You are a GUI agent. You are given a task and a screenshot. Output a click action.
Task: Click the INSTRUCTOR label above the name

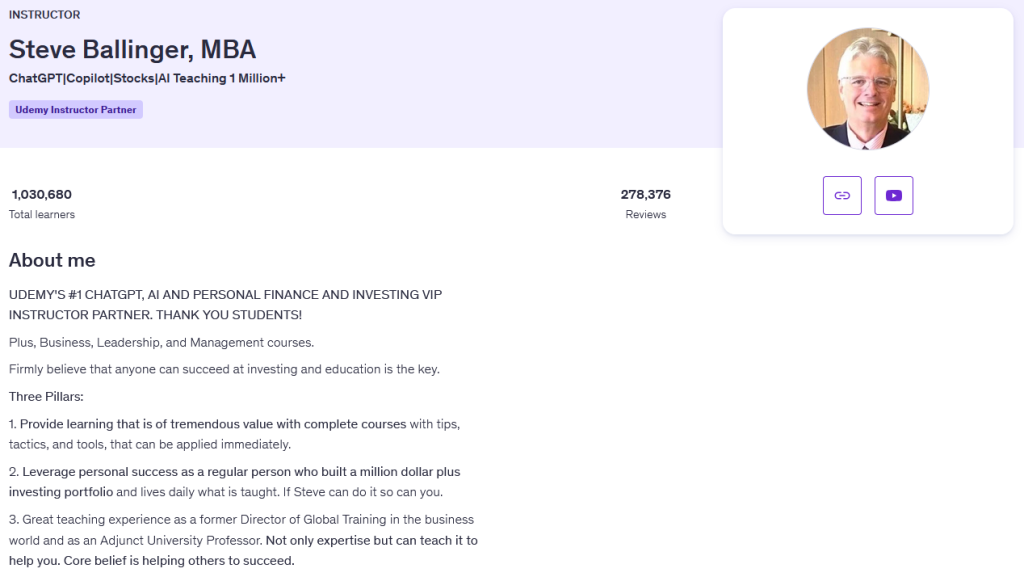[x=44, y=15]
